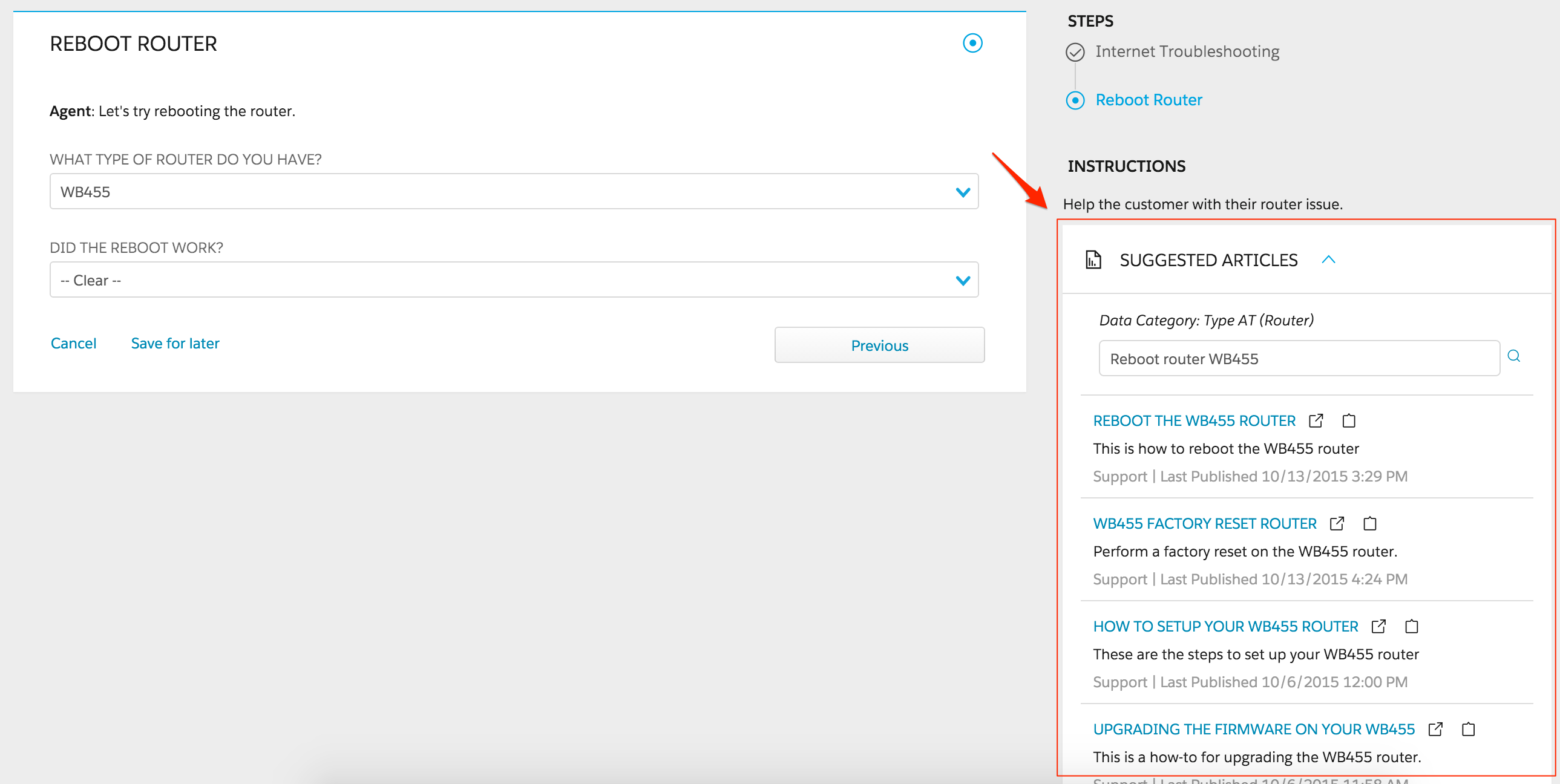Click 'Last Published 10/13/2015 4:24 PM' text
The image size is (1560, 784).
click(x=1283, y=580)
